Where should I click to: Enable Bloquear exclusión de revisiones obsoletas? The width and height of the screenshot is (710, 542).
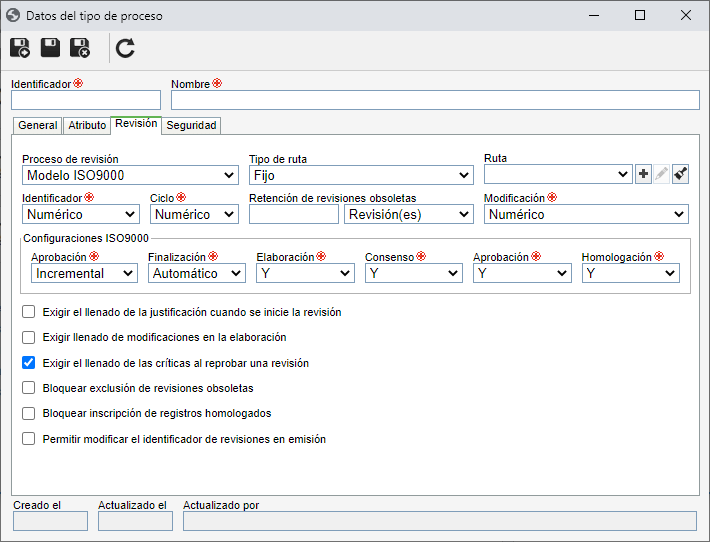pyautogui.click(x=29, y=388)
